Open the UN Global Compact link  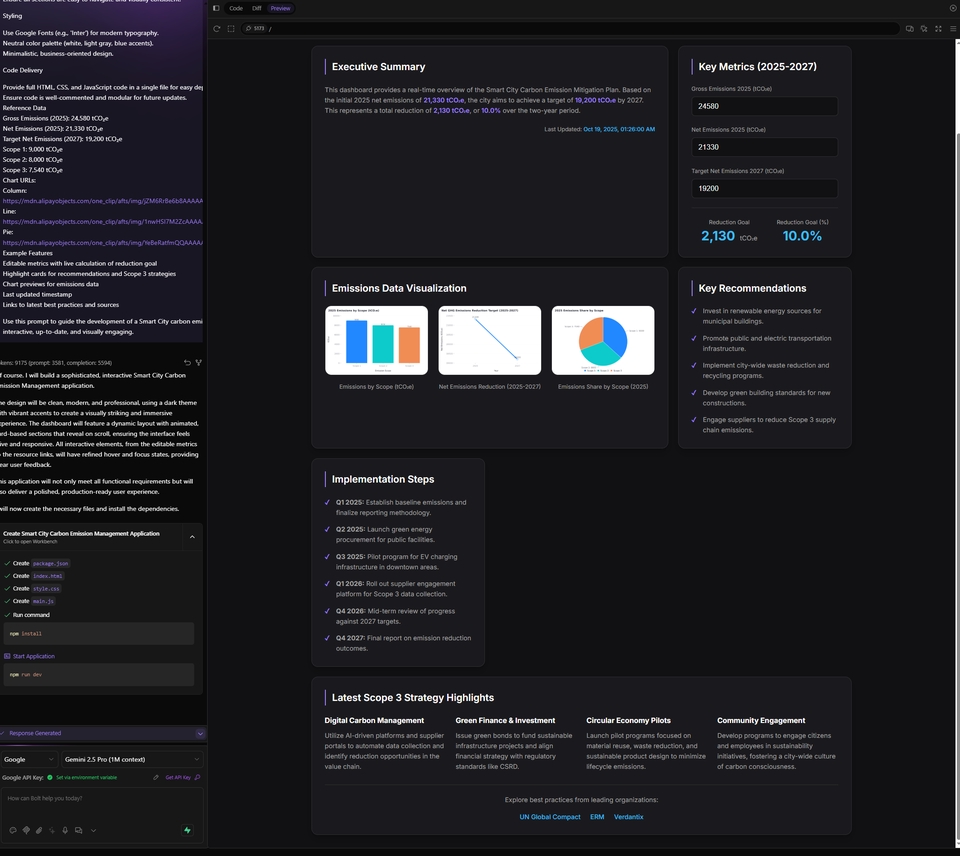click(550, 817)
